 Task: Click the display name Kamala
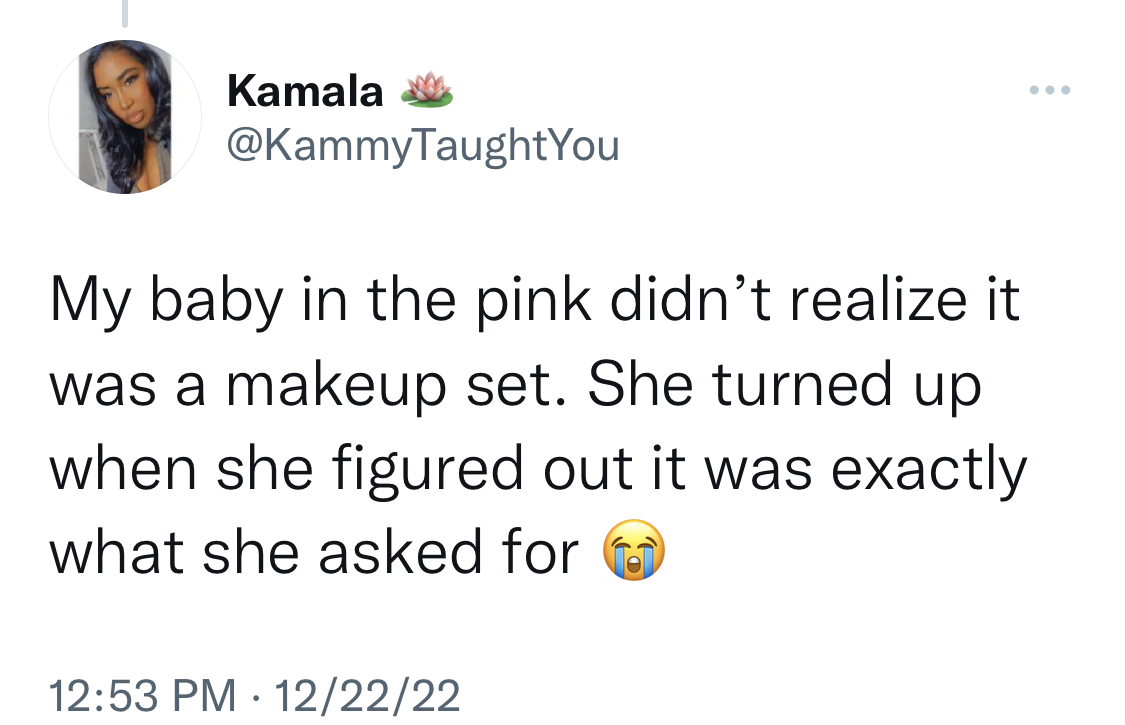305,91
